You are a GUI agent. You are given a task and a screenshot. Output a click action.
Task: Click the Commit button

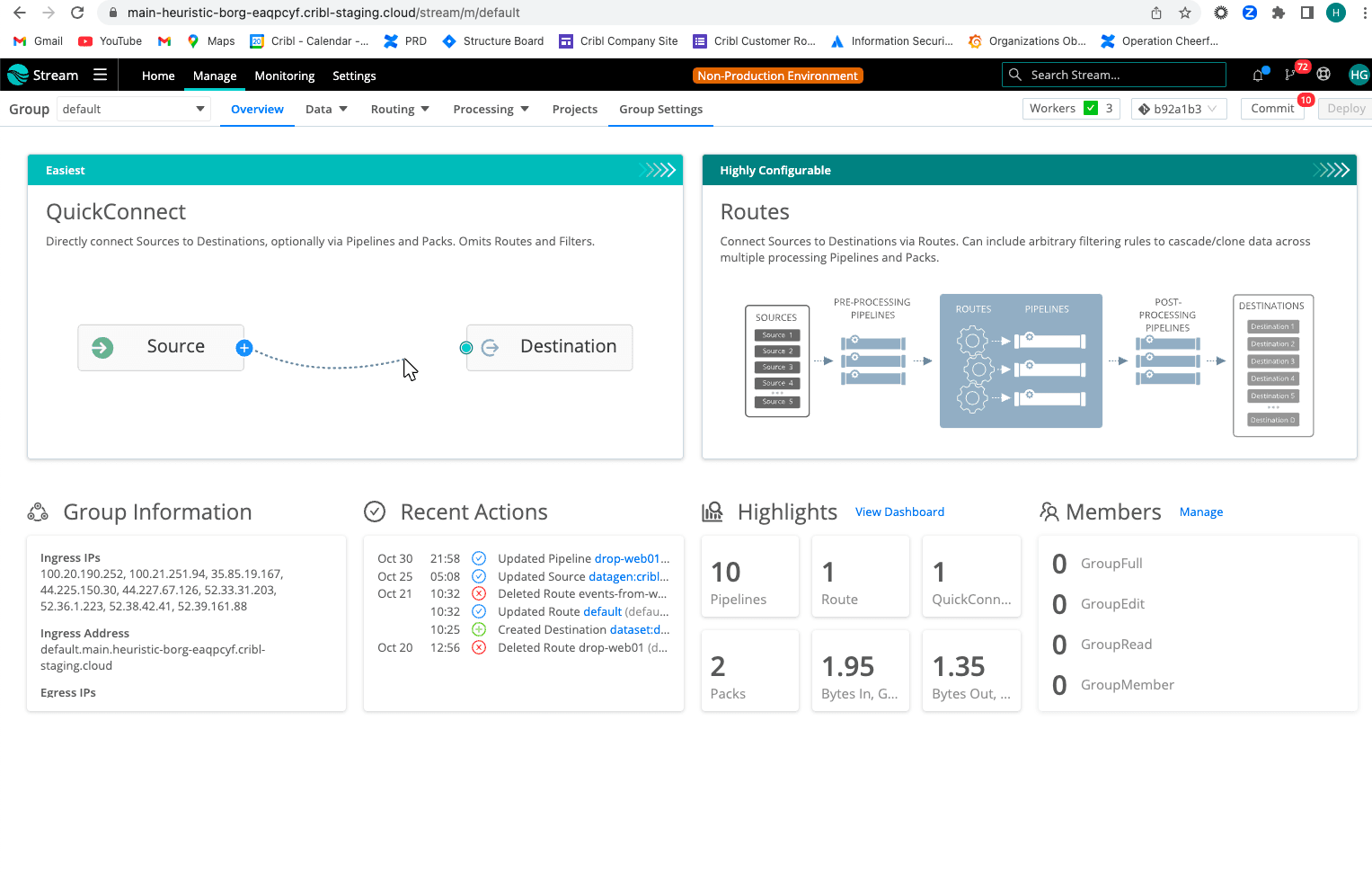pyautogui.click(x=1272, y=109)
